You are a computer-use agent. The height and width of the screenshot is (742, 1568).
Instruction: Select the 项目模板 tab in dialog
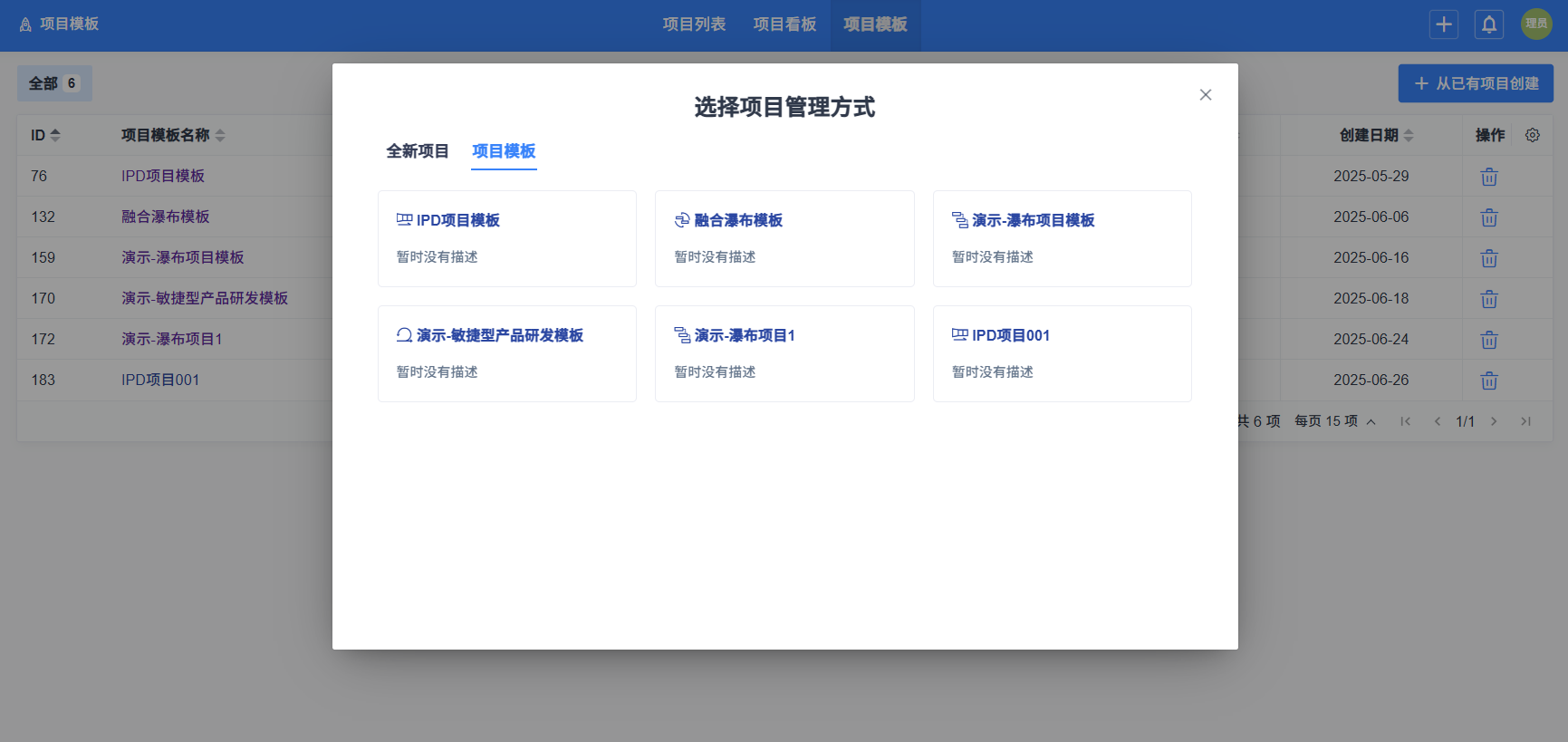pyautogui.click(x=504, y=151)
